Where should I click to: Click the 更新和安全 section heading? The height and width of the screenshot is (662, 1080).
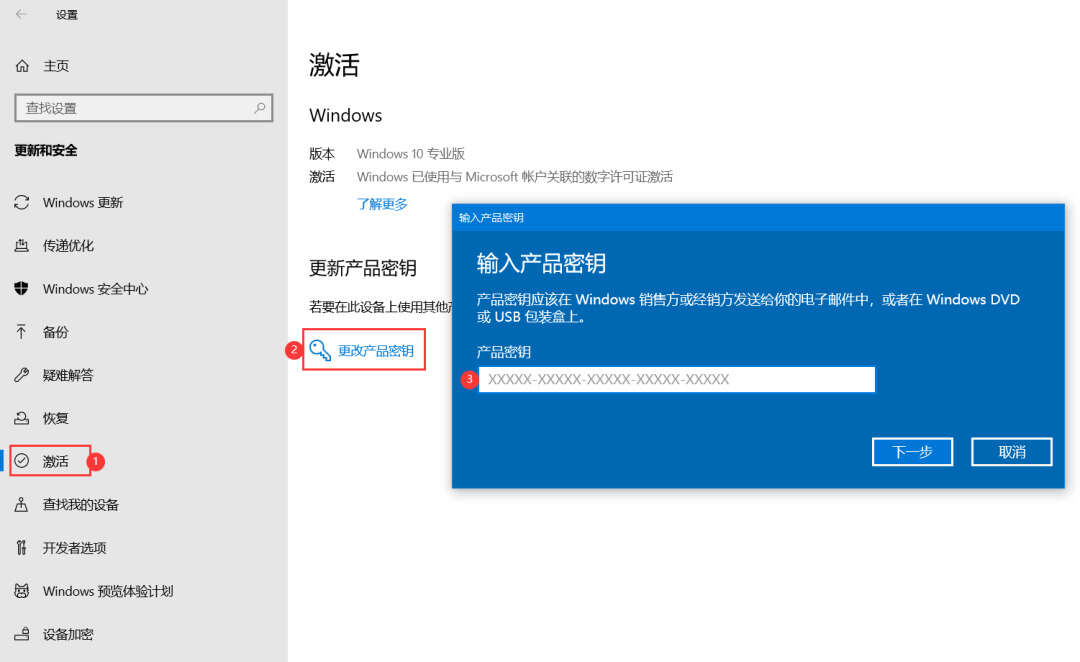coord(46,150)
